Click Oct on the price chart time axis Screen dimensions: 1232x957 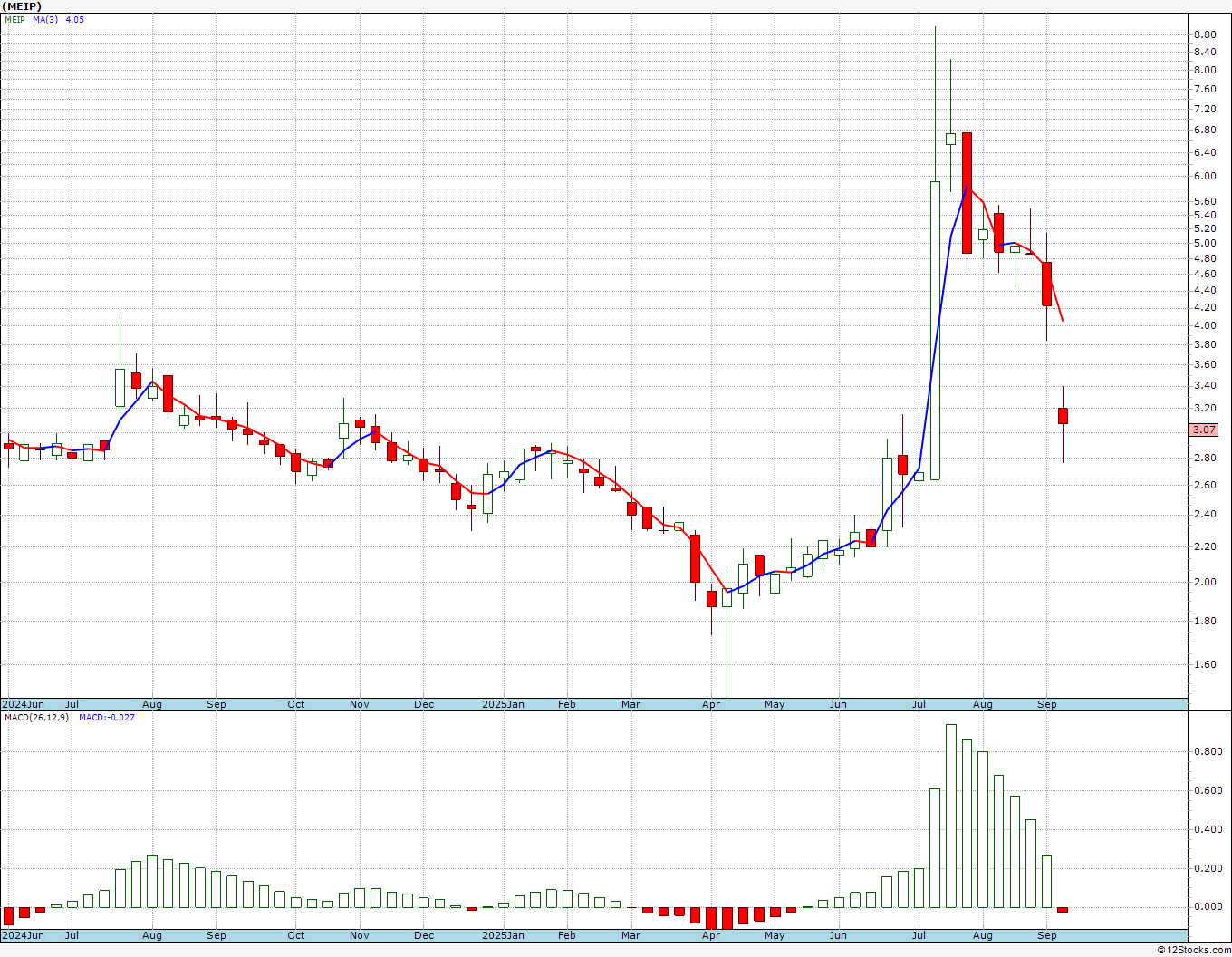click(296, 704)
